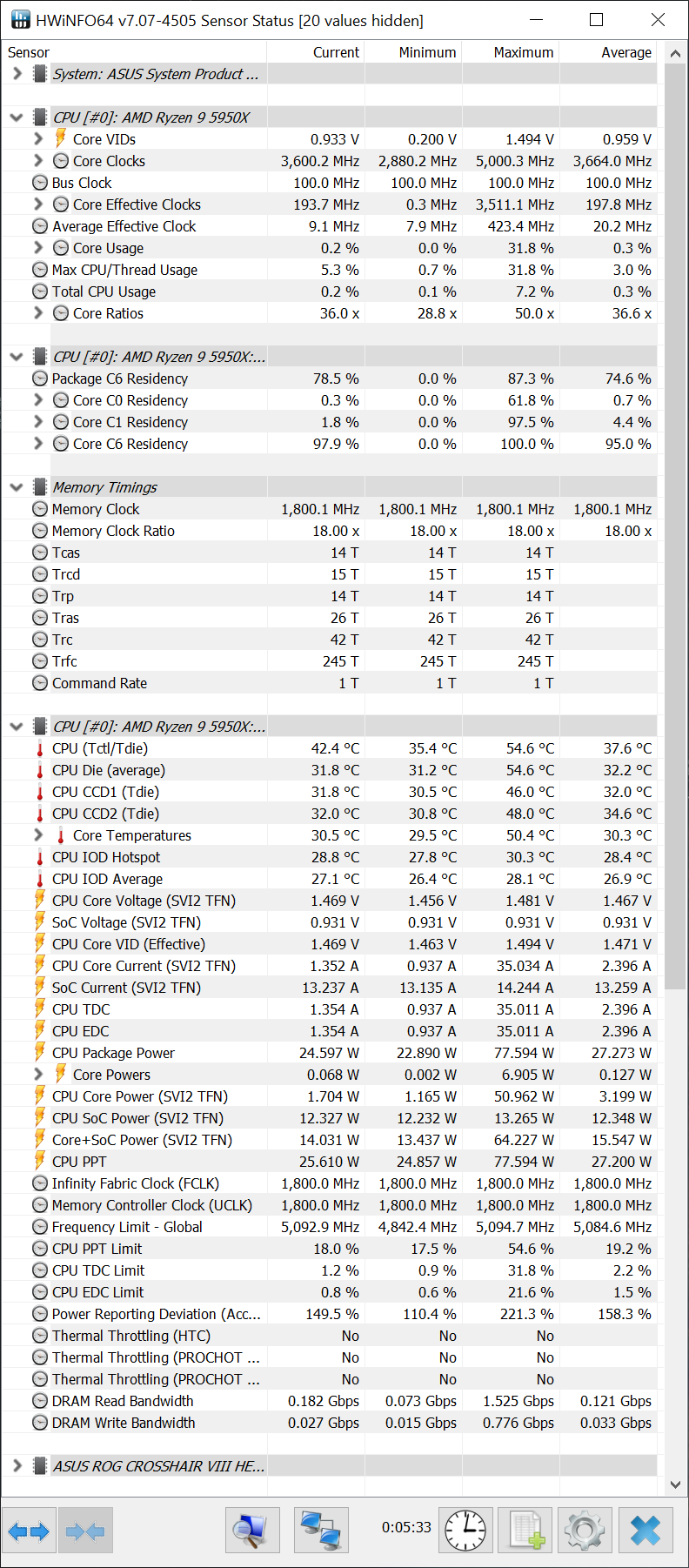Click the vertical scrollbar down arrow
This screenshot has height=1568, width=689.
tap(675, 1484)
